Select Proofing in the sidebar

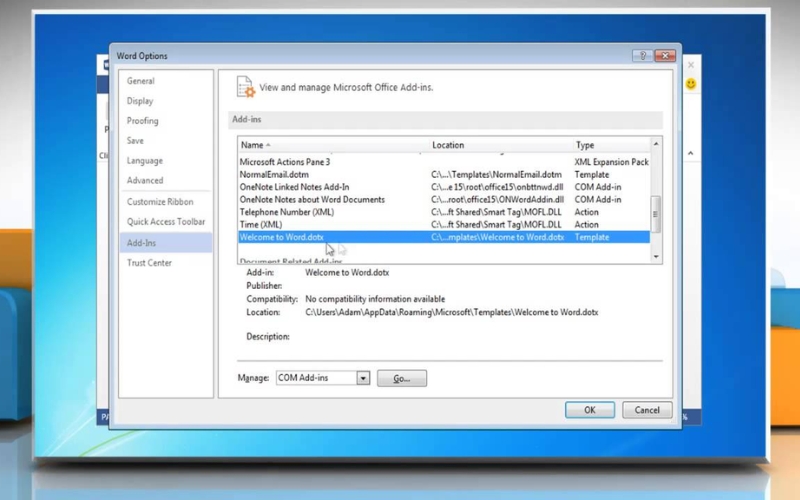[142, 121]
